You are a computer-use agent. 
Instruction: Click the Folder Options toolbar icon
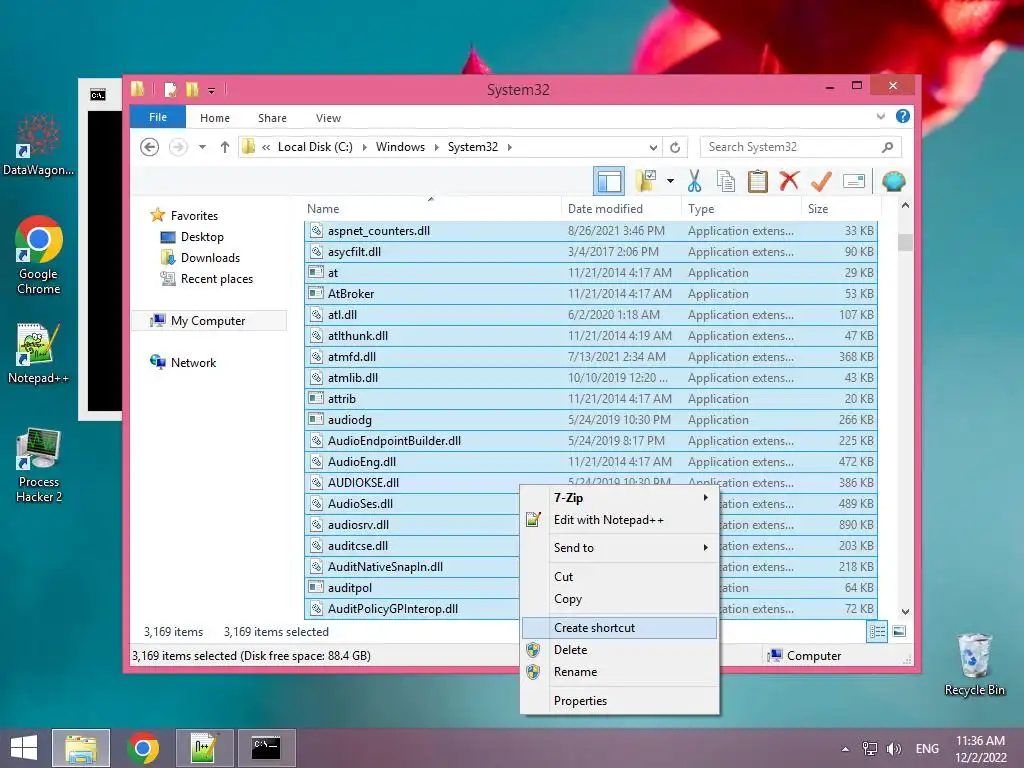pos(646,181)
